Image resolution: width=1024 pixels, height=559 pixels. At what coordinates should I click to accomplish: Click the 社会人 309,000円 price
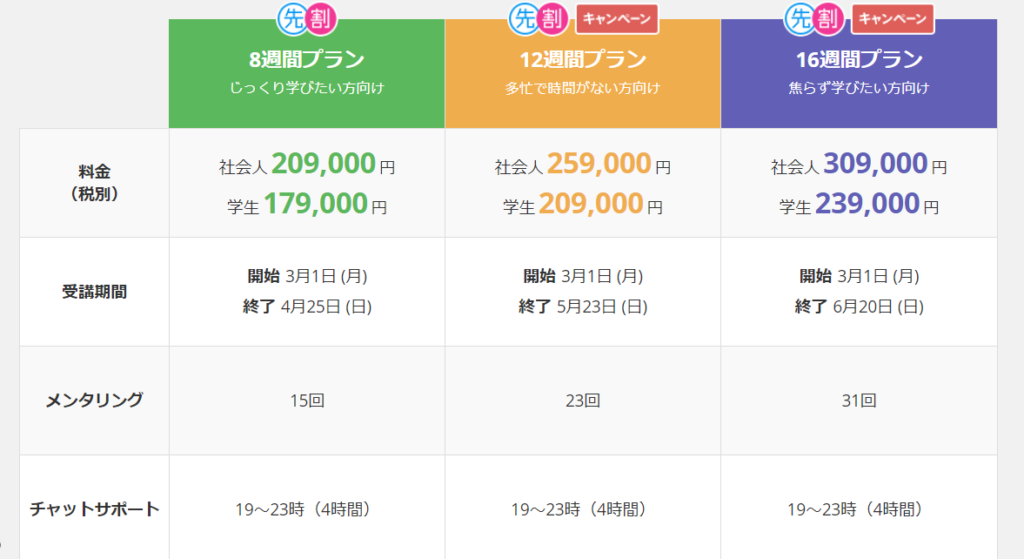coord(859,164)
